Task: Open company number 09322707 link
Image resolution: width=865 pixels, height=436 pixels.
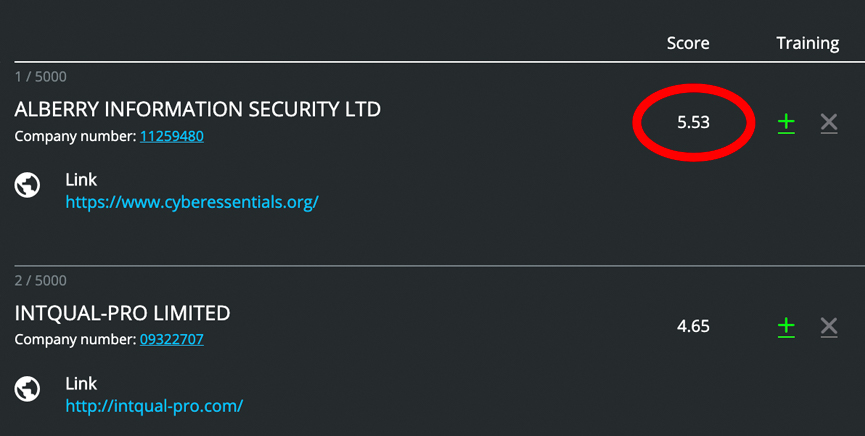Action: [172, 339]
